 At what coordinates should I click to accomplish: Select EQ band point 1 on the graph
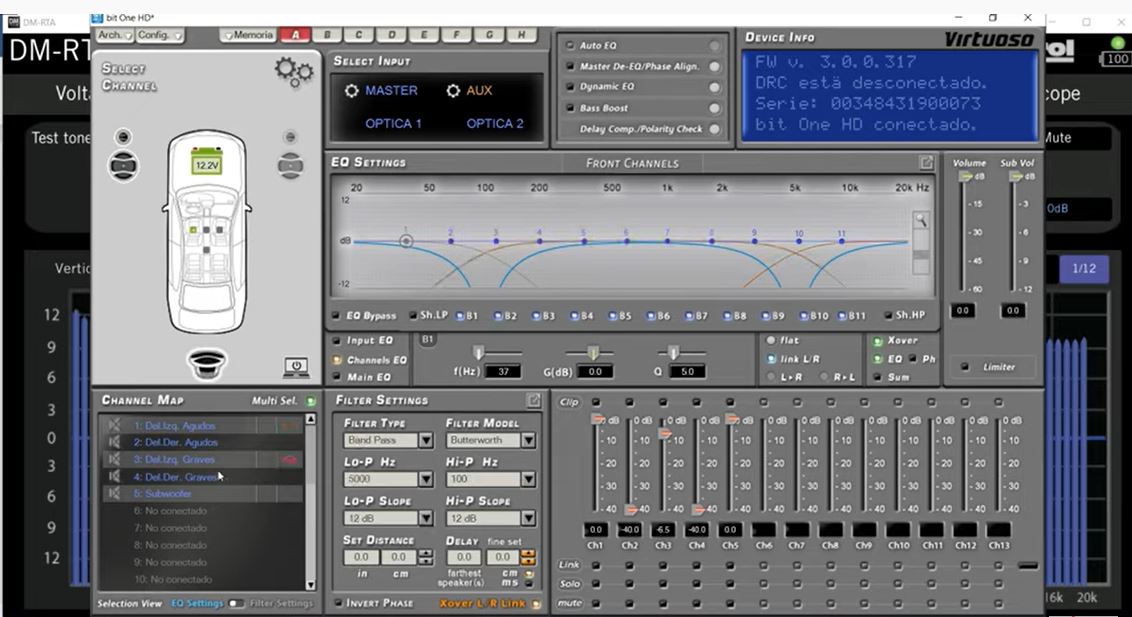point(406,241)
